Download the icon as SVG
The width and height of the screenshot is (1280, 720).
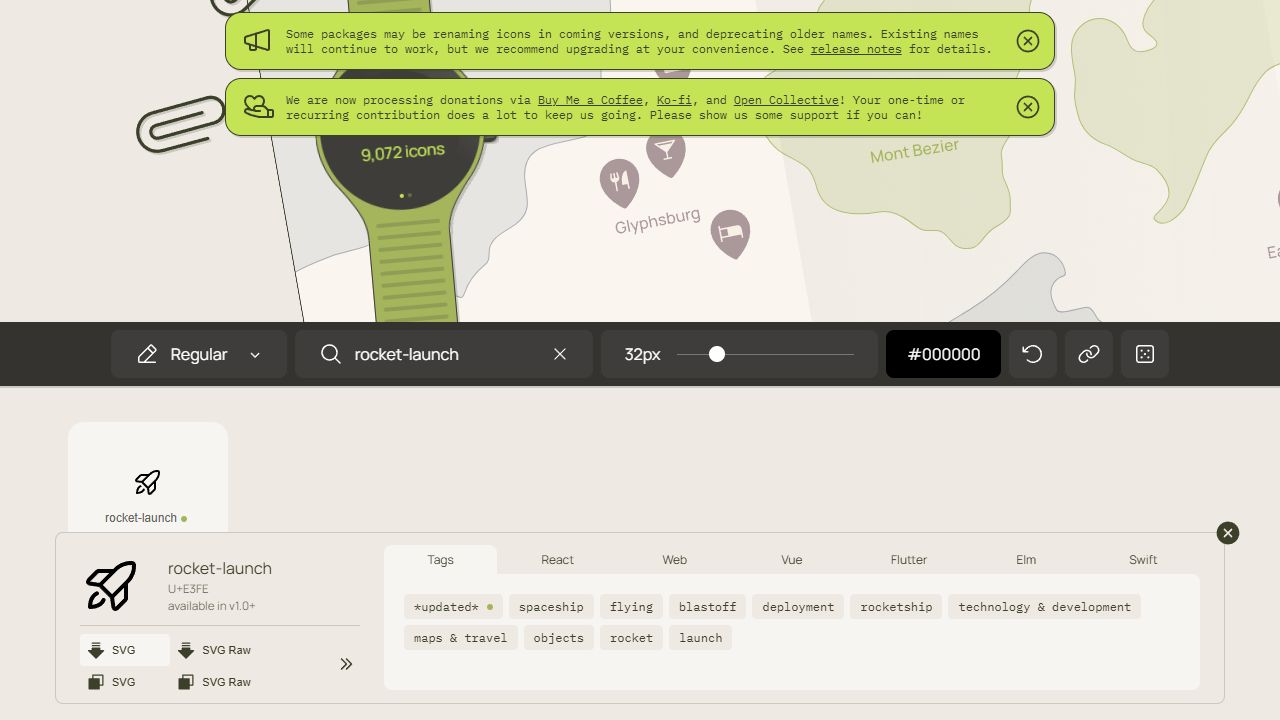coord(124,650)
